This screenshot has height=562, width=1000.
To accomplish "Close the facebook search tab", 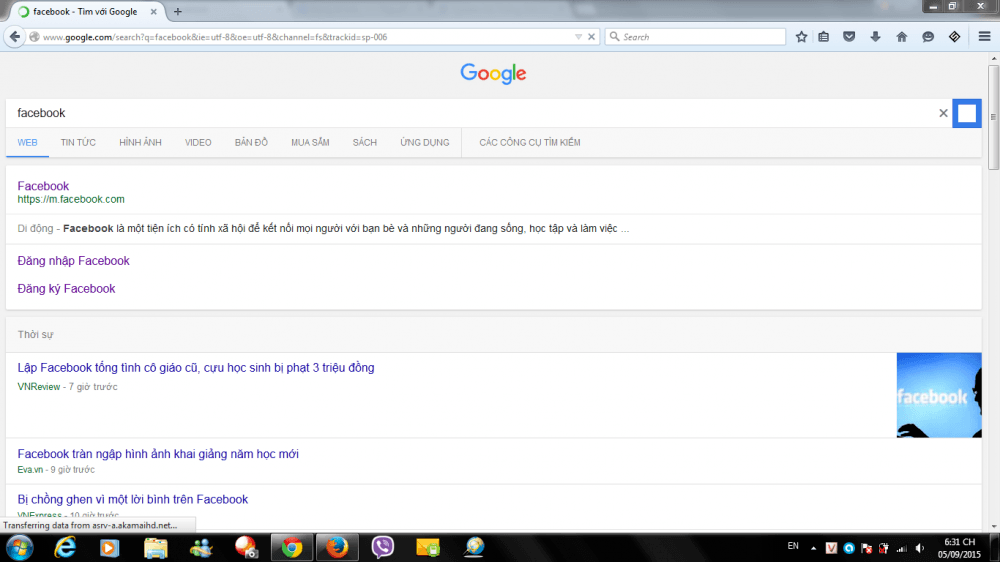I will 153,11.
